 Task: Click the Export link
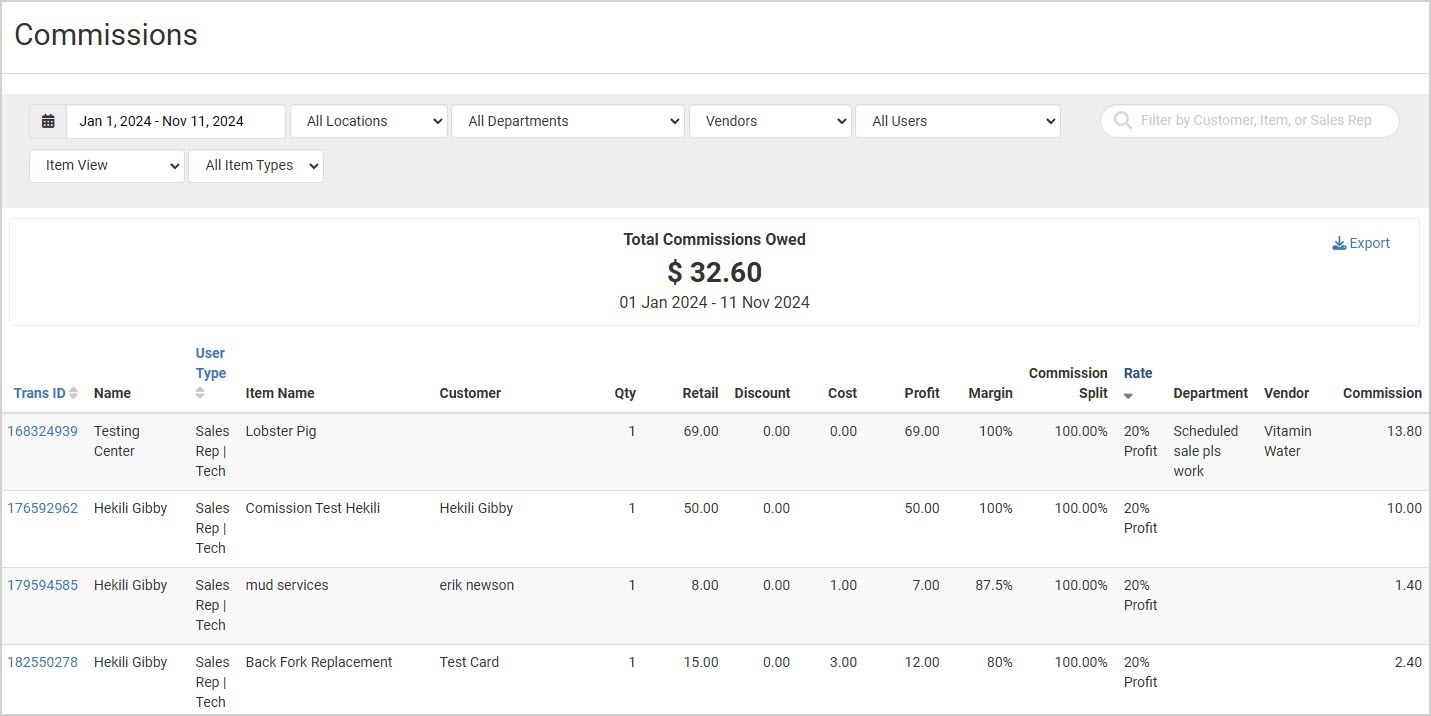(1361, 243)
